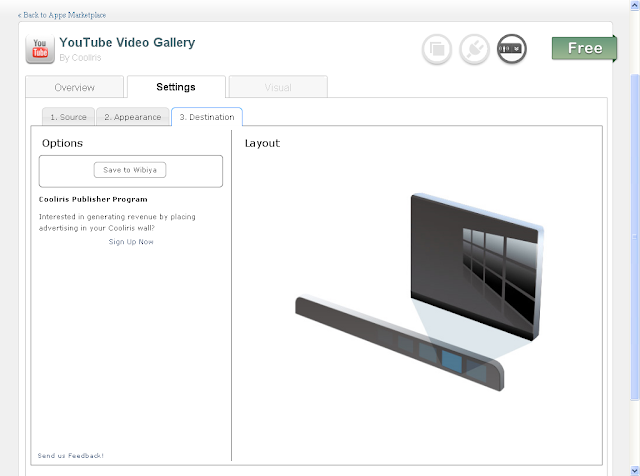Click the scrollbar up arrow
Viewport: 640px width, 476px height.
point(635,4)
